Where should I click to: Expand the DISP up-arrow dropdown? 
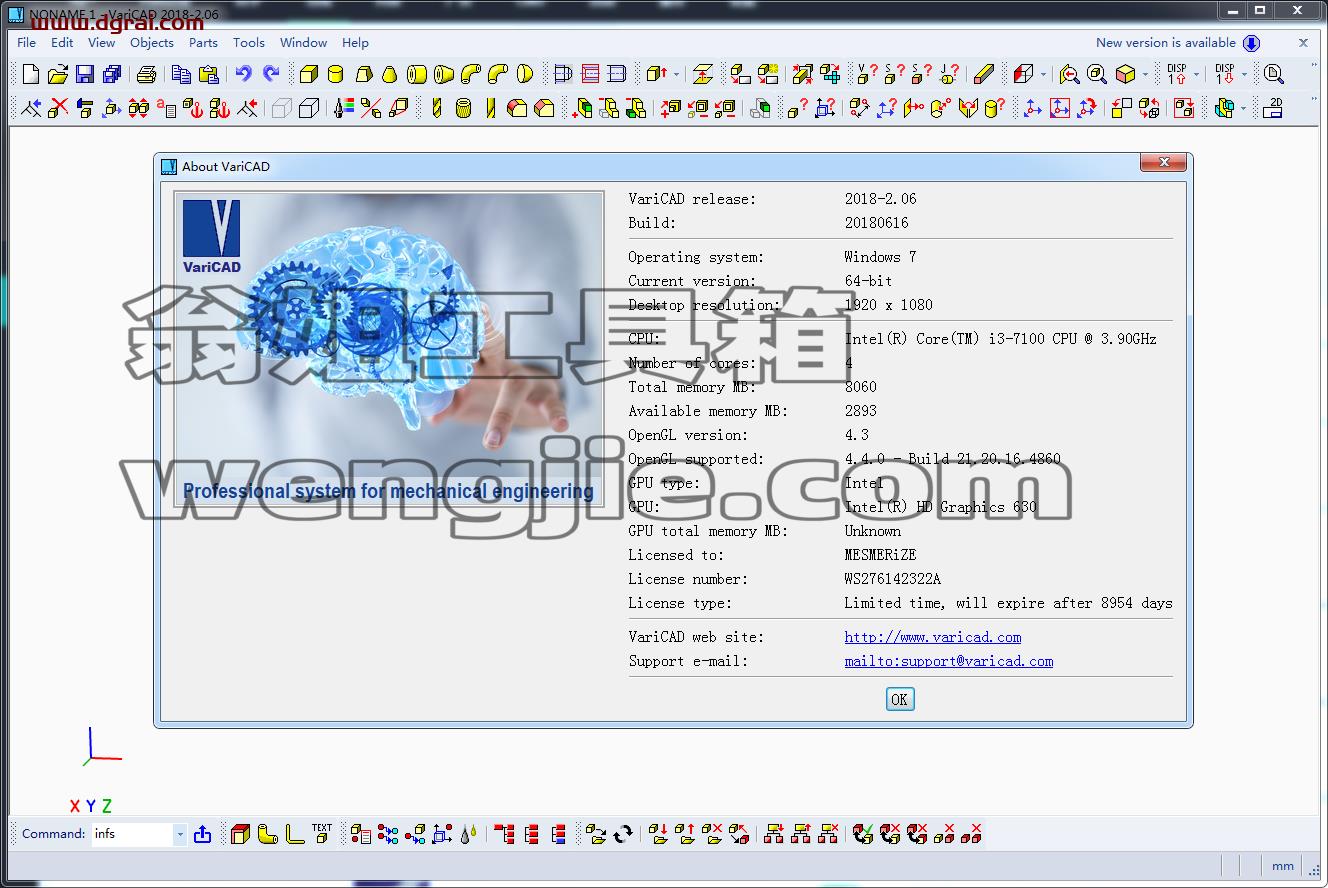[1196, 74]
